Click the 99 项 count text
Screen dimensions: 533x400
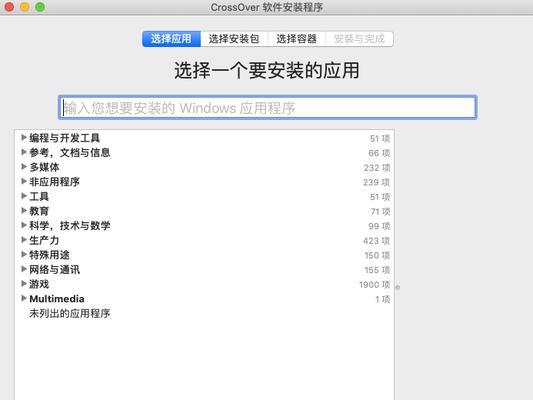pyautogui.click(x=379, y=226)
